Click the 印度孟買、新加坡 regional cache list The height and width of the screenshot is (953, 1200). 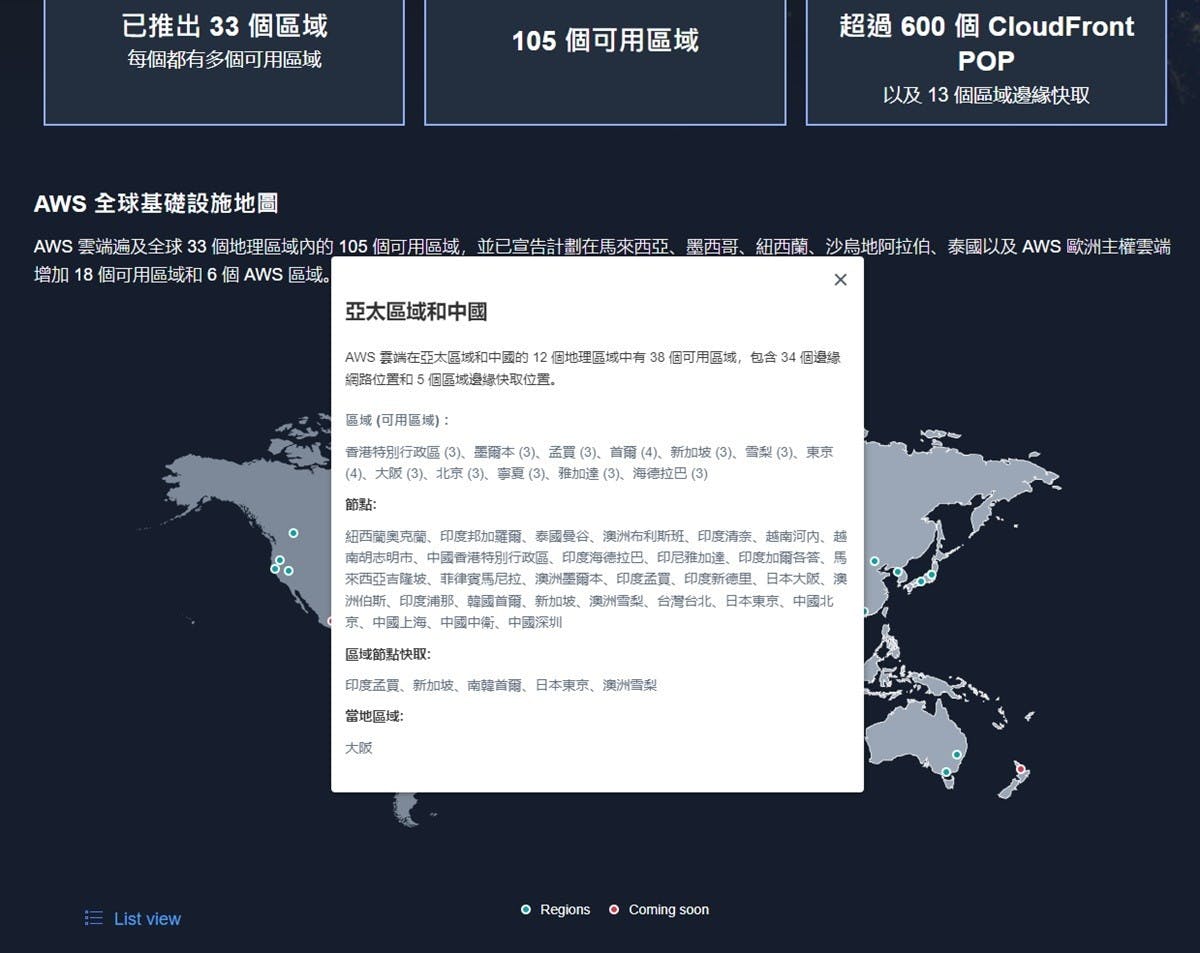tap(501, 685)
